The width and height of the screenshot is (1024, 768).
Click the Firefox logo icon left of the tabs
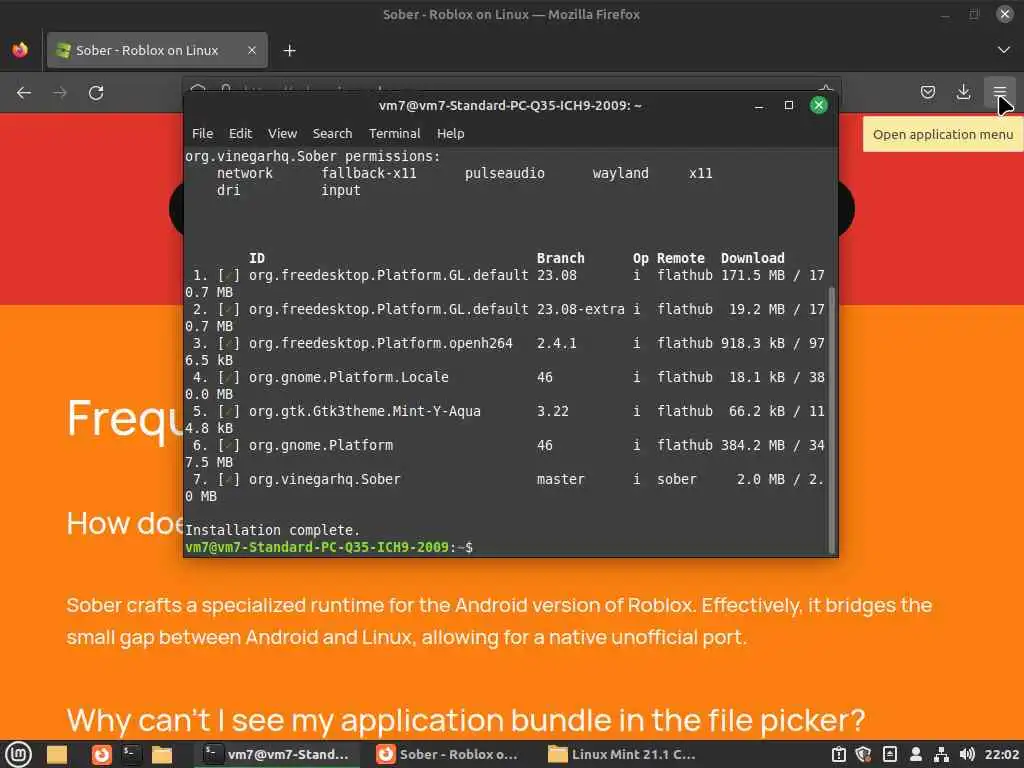[x=20, y=50]
